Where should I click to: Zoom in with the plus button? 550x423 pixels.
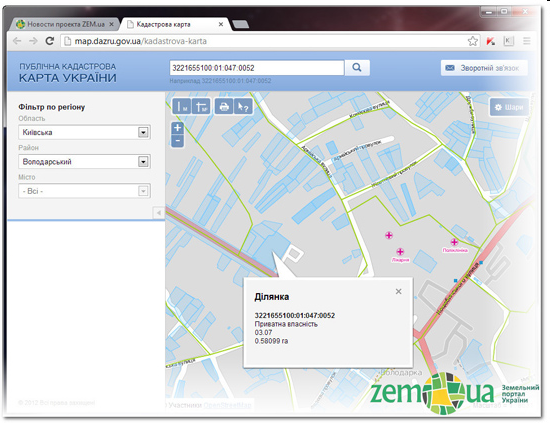[x=177, y=128]
